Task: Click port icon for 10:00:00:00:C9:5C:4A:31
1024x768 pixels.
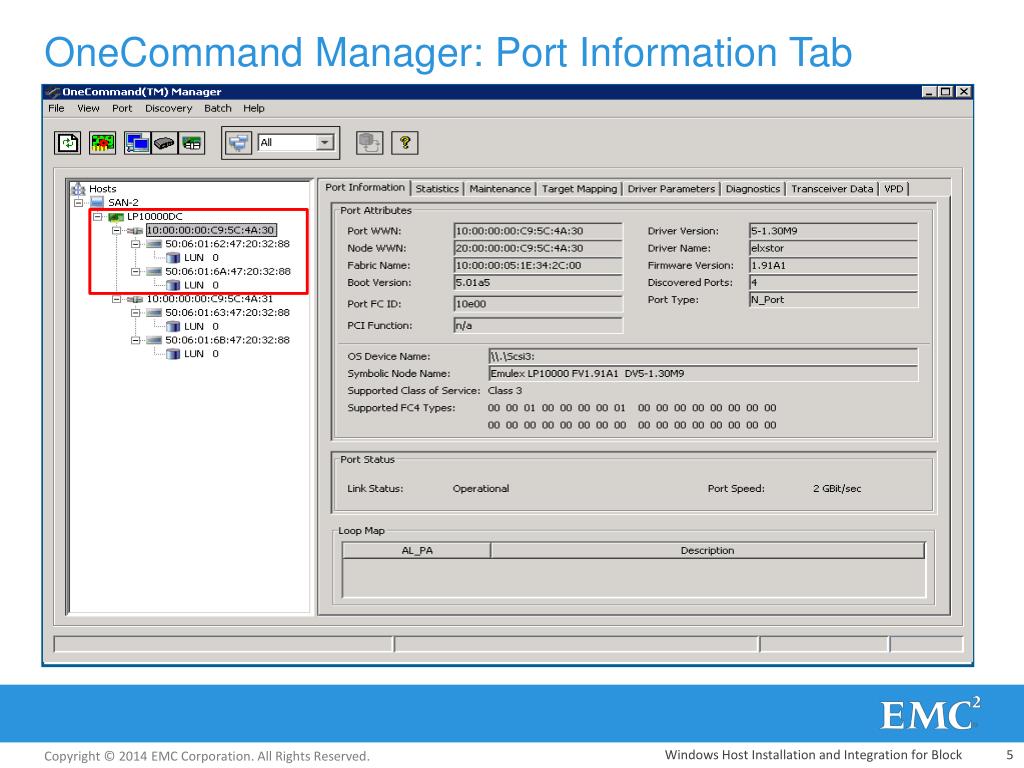Action: [x=135, y=299]
